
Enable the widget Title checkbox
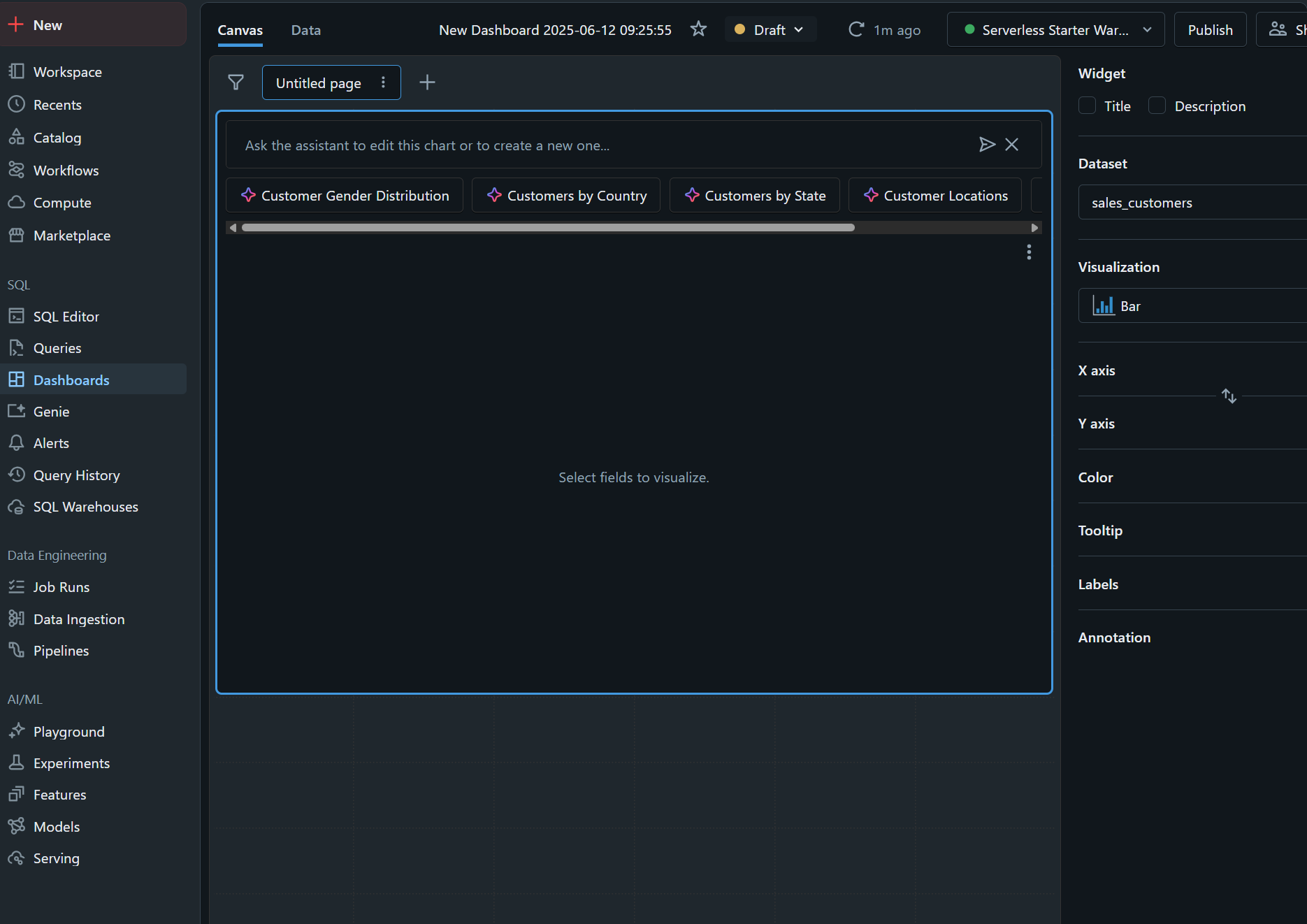[x=1087, y=106]
